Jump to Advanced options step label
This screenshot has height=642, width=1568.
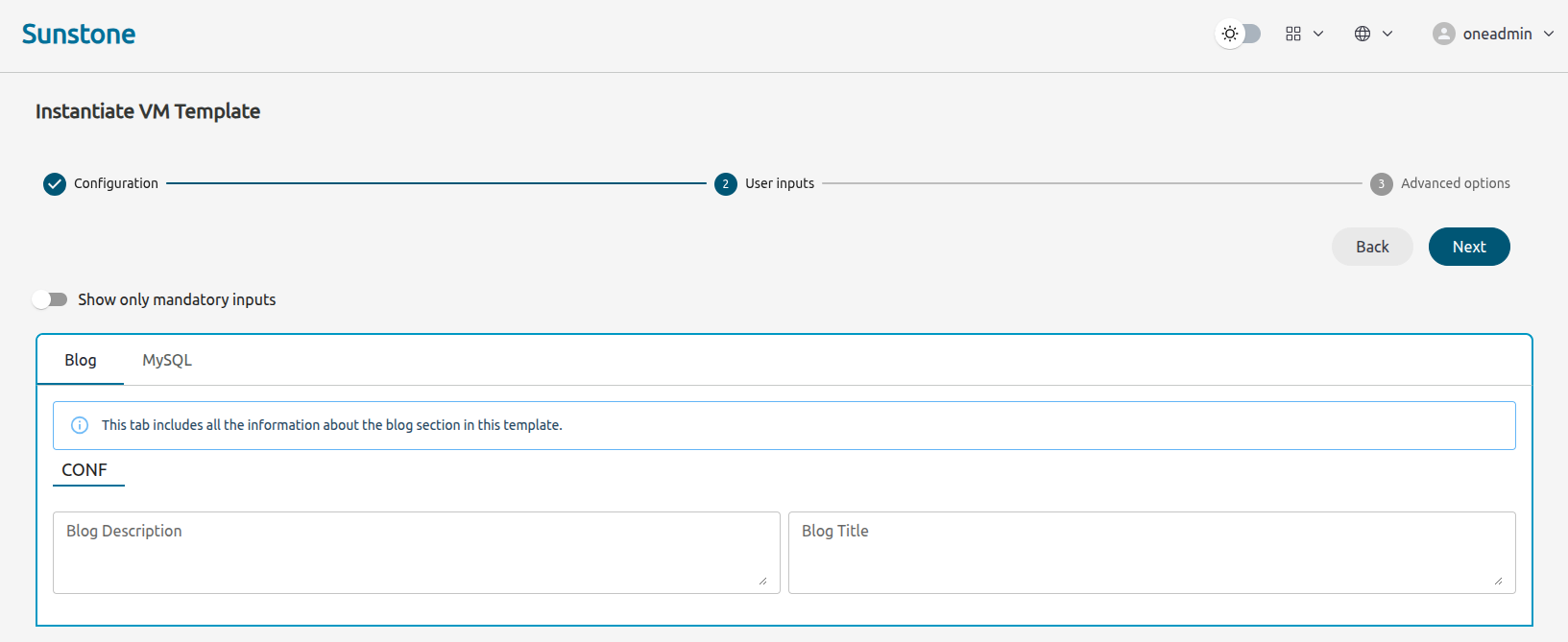pos(1456,183)
